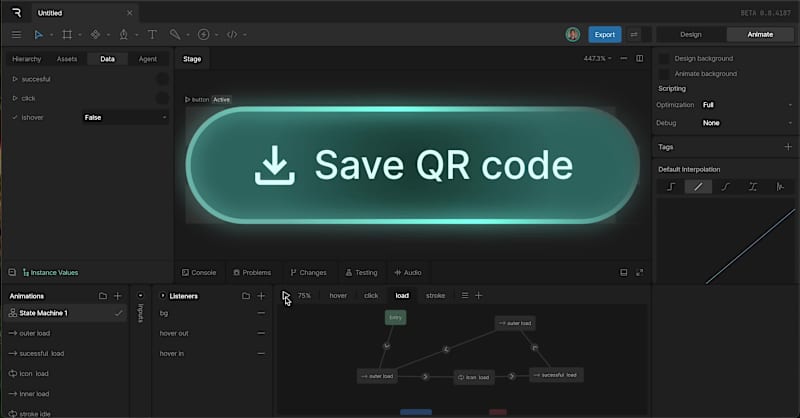Select Hold interpolation icon
The width and height of the screenshot is (800, 418).
671,187
